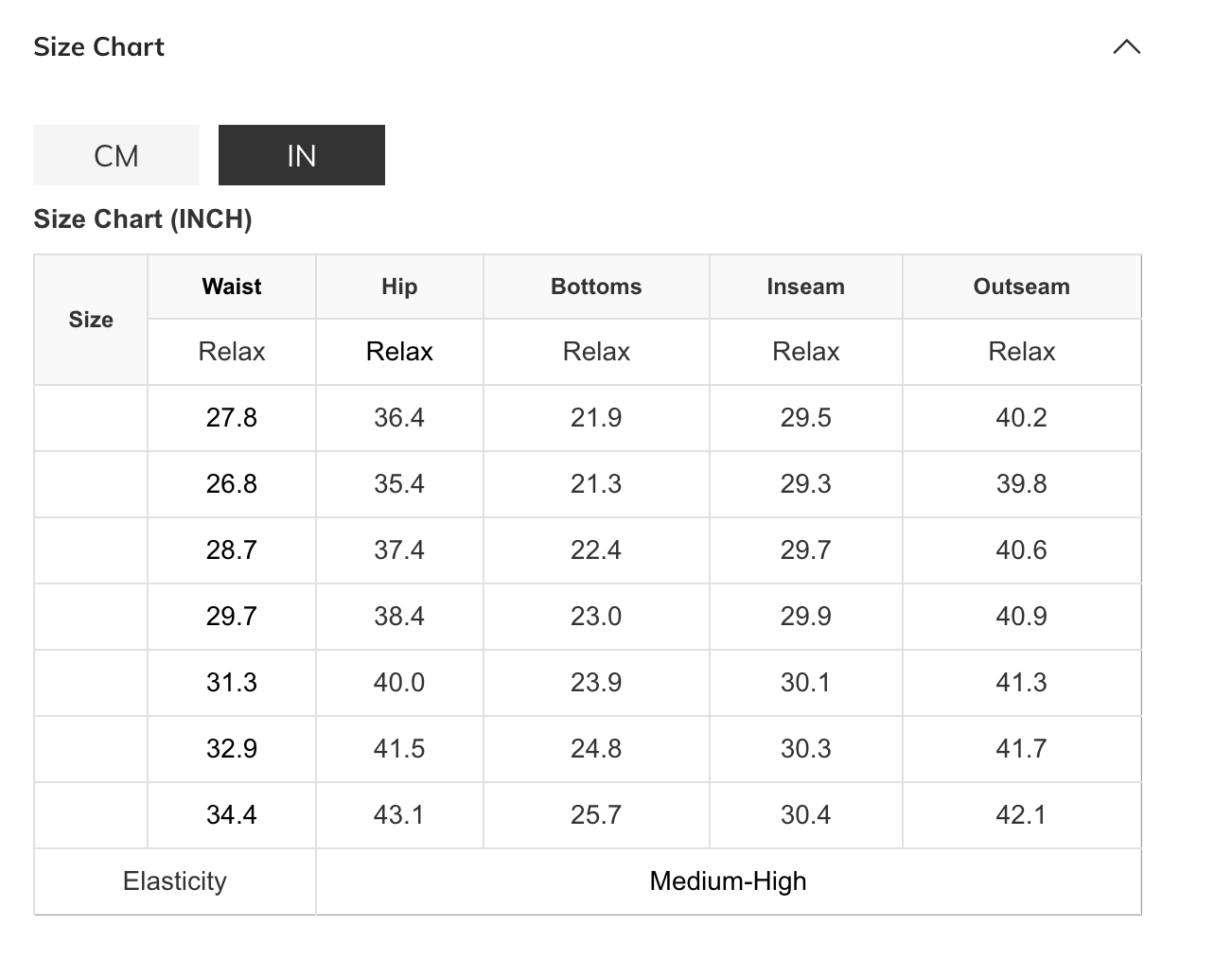Select outseam value 41.3 cell
Screen dimensions: 1232x959
tap(1021, 683)
